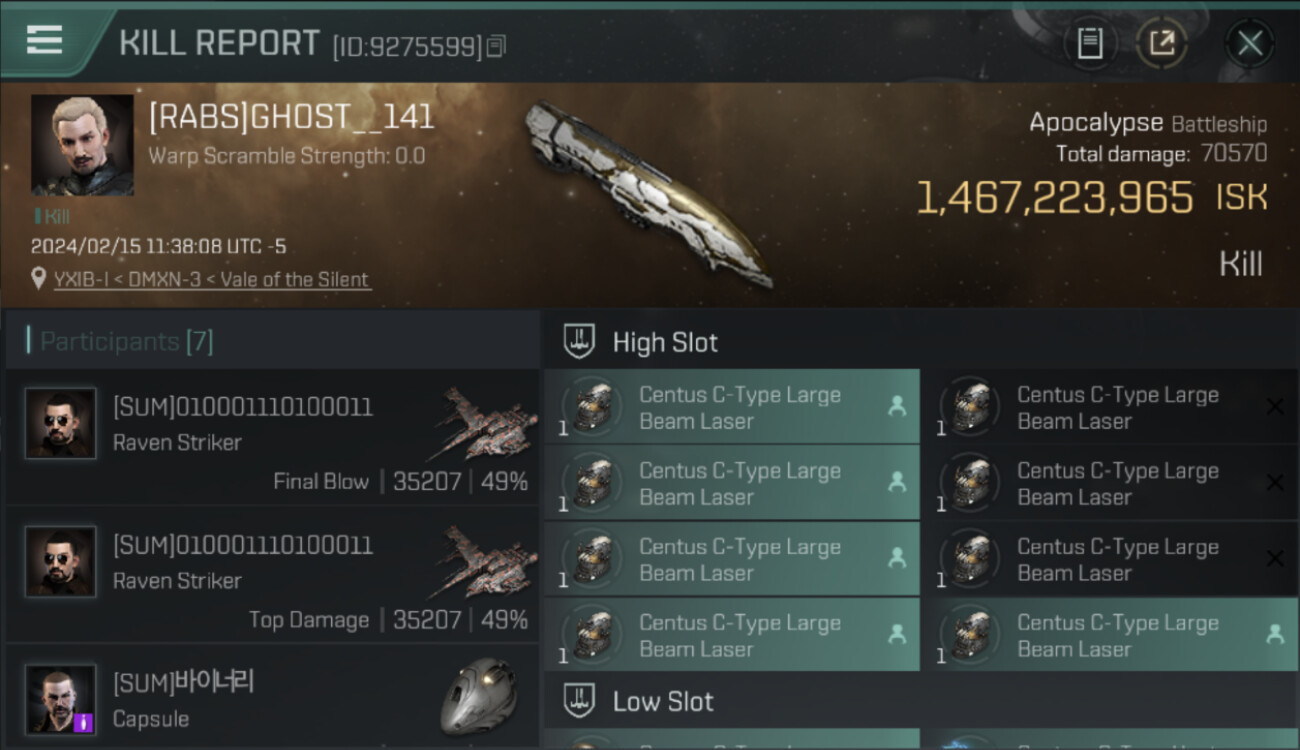The height and width of the screenshot is (750, 1300).
Task: Share the kill report externally
Action: (1161, 43)
